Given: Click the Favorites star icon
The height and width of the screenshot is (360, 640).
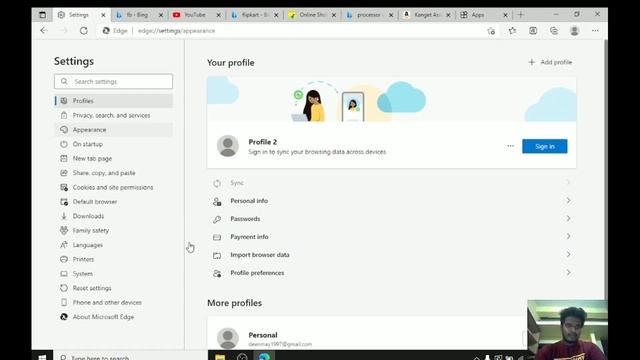Looking at the screenshot, I should (512, 31).
